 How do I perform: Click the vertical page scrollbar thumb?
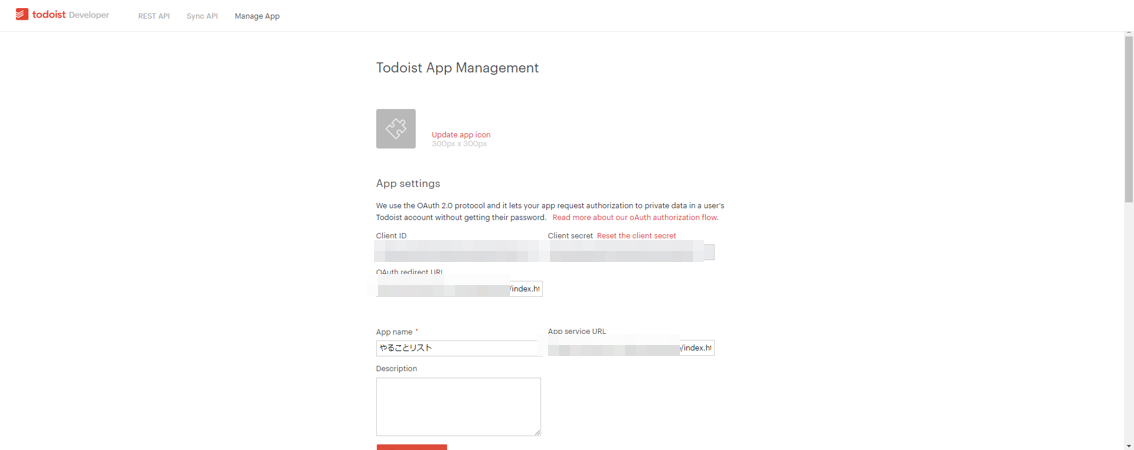[1129, 117]
